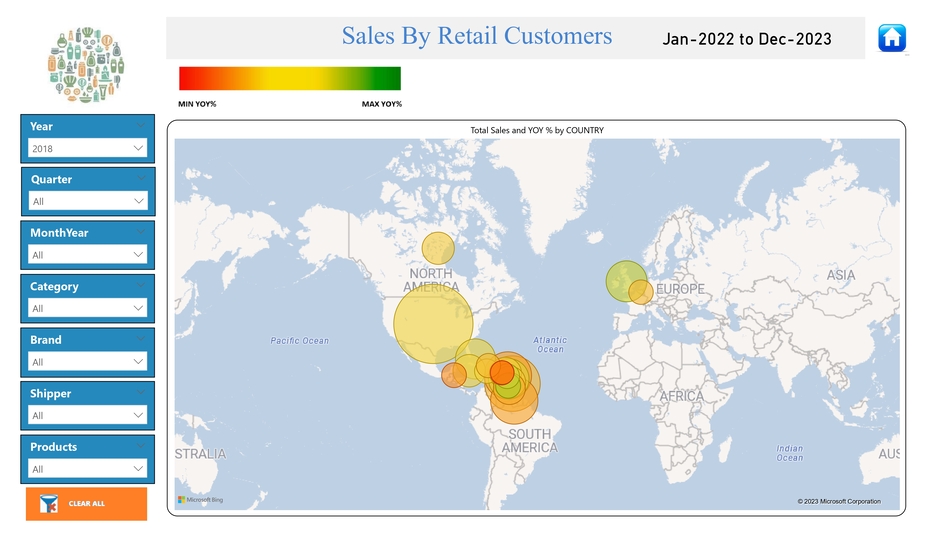Screen dimensions: 935x541
Task: Click the funnel icon on Clear All
Action: coord(48,503)
